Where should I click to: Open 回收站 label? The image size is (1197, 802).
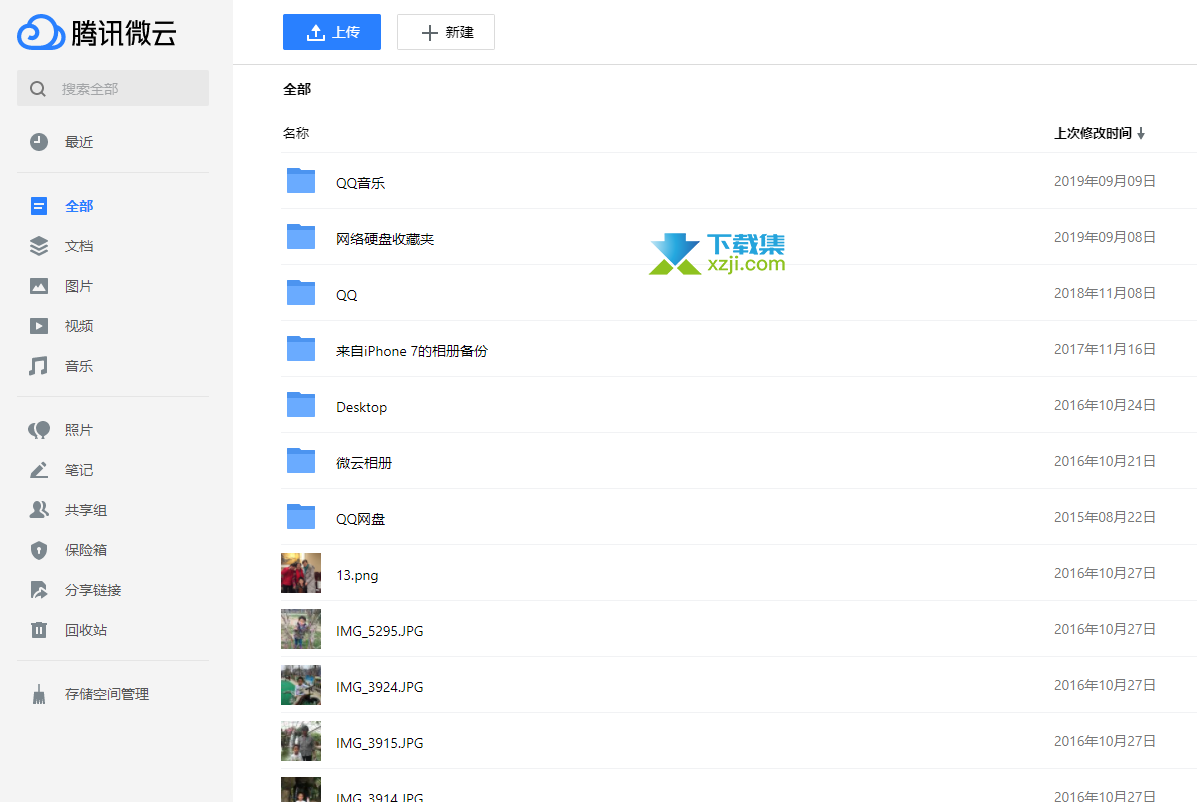86,630
